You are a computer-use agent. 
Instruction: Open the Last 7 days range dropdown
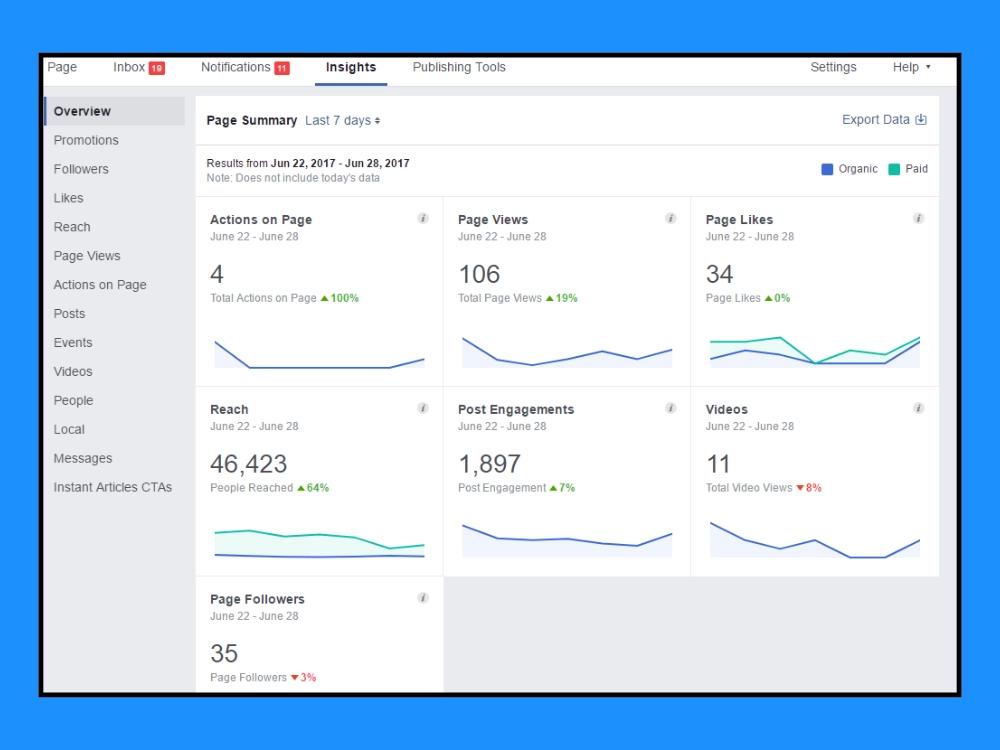tap(342, 121)
